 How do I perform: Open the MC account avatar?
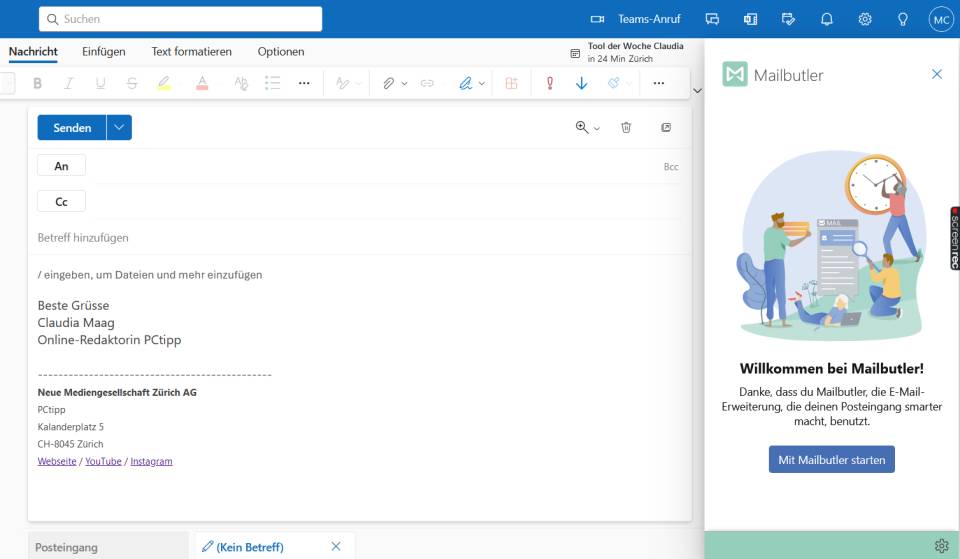[x=941, y=20]
